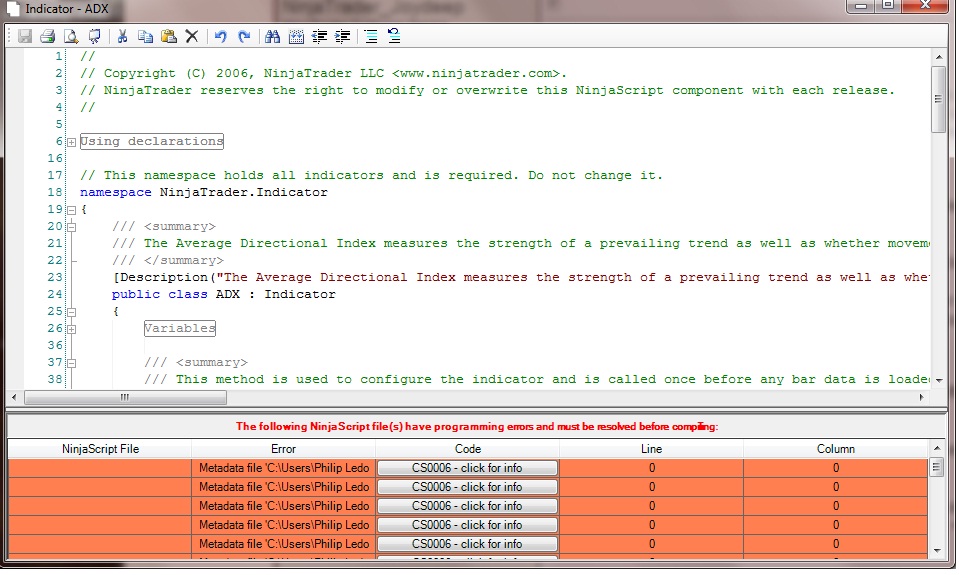Collapse the class block at line 25
959x575 pixels.
72,312
